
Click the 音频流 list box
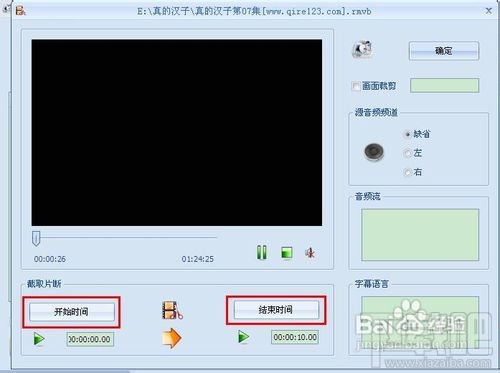point(420,235)
